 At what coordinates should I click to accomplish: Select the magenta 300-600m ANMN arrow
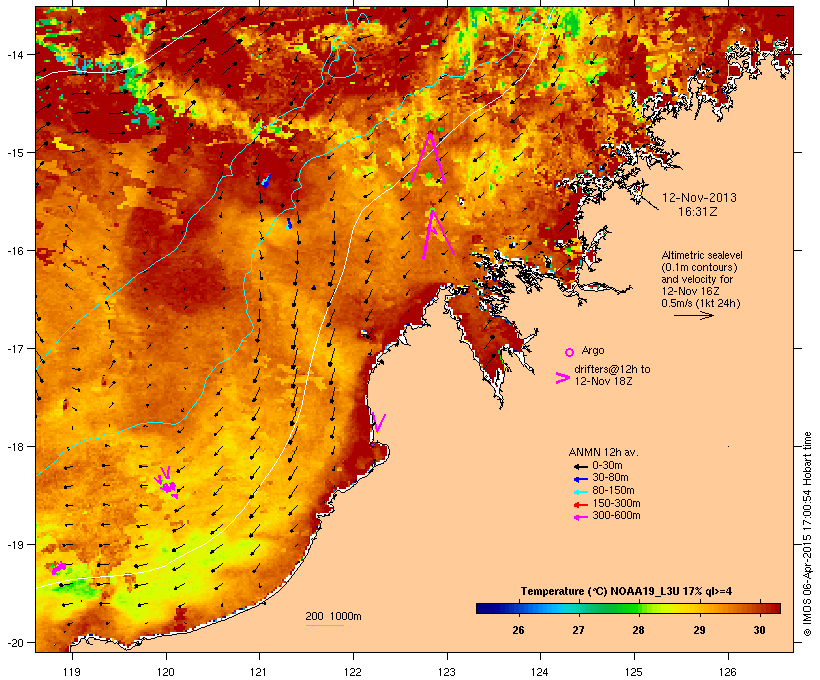(x=580, y=517)
